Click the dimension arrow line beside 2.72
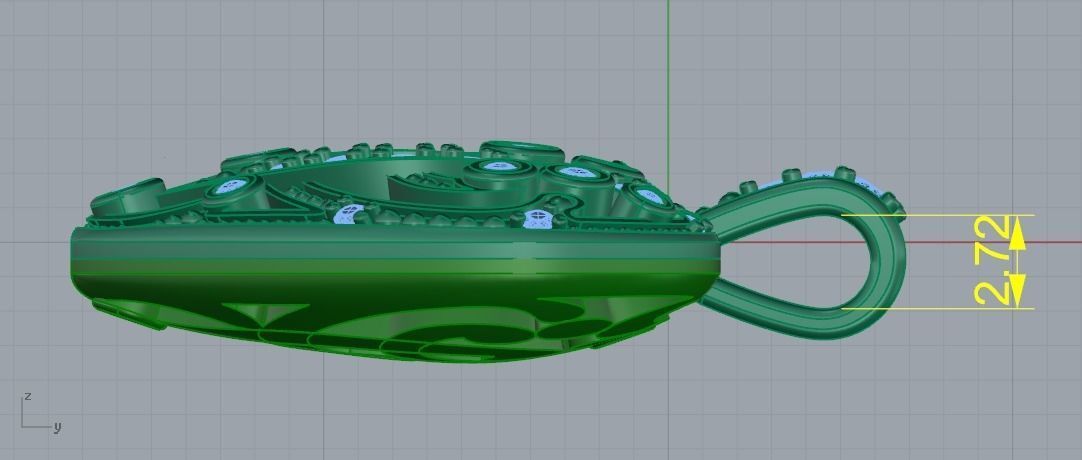 point(1018,261)
